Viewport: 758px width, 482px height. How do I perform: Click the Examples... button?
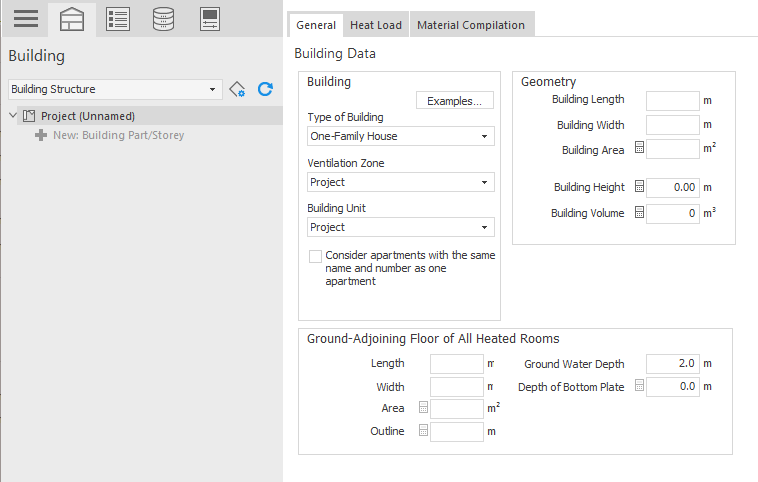(455, 101)
